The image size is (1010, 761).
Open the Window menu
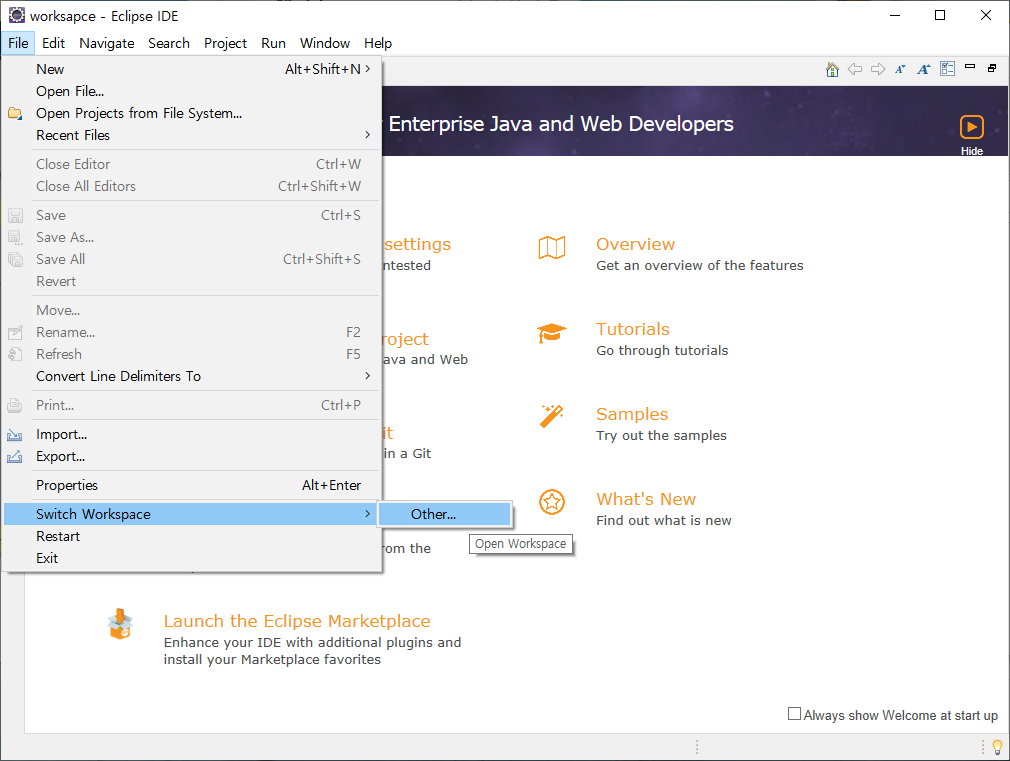click(325, 43)
